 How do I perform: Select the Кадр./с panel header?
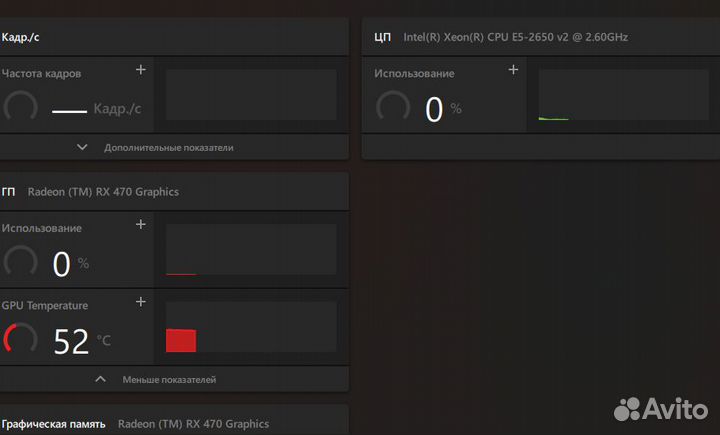point(21,37)
